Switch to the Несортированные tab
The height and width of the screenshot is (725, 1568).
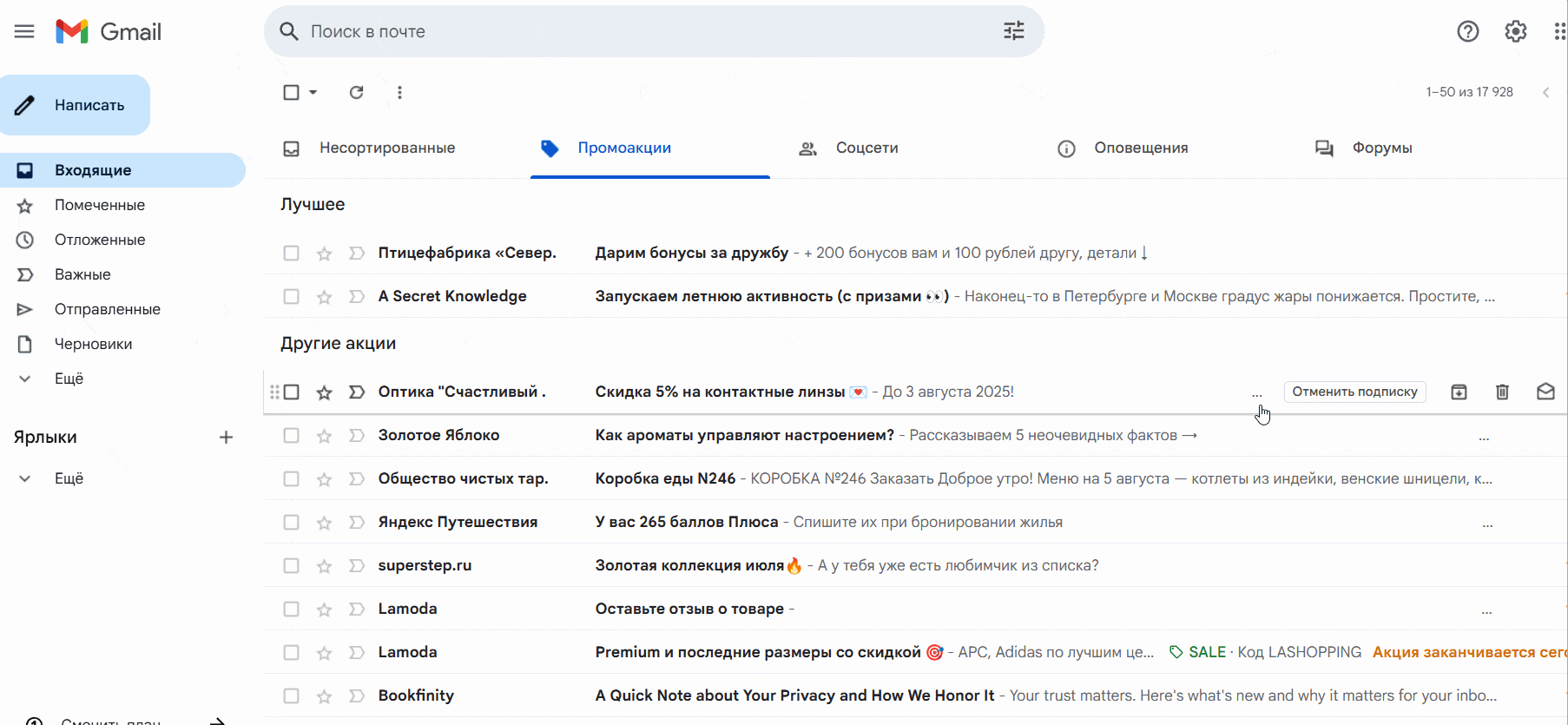click(x=387, y=148)
